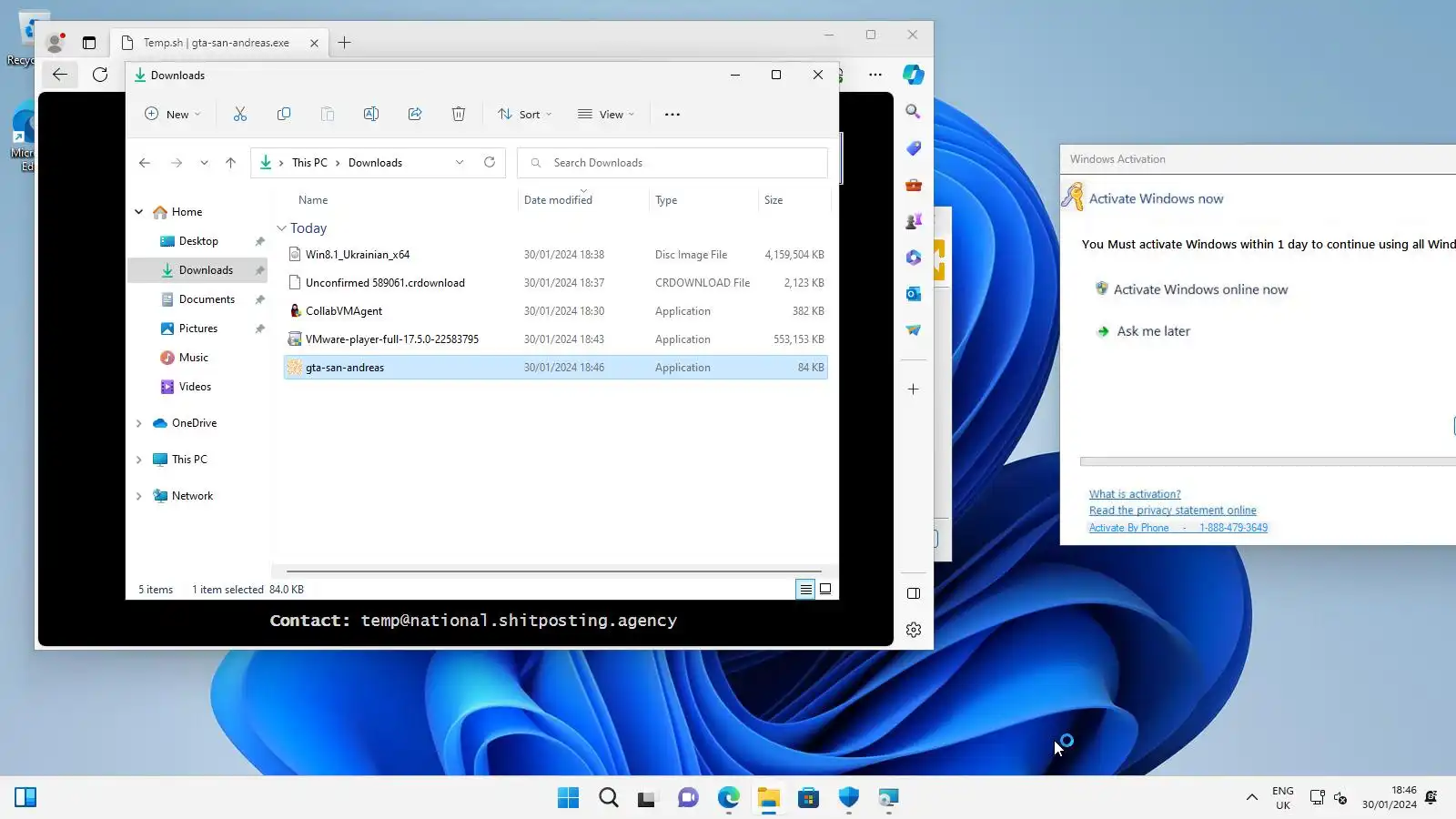This screenshot has height=819, width=1456.
Task: Select the CollabVMAgent application file
Action: click(x=555, y=311)
